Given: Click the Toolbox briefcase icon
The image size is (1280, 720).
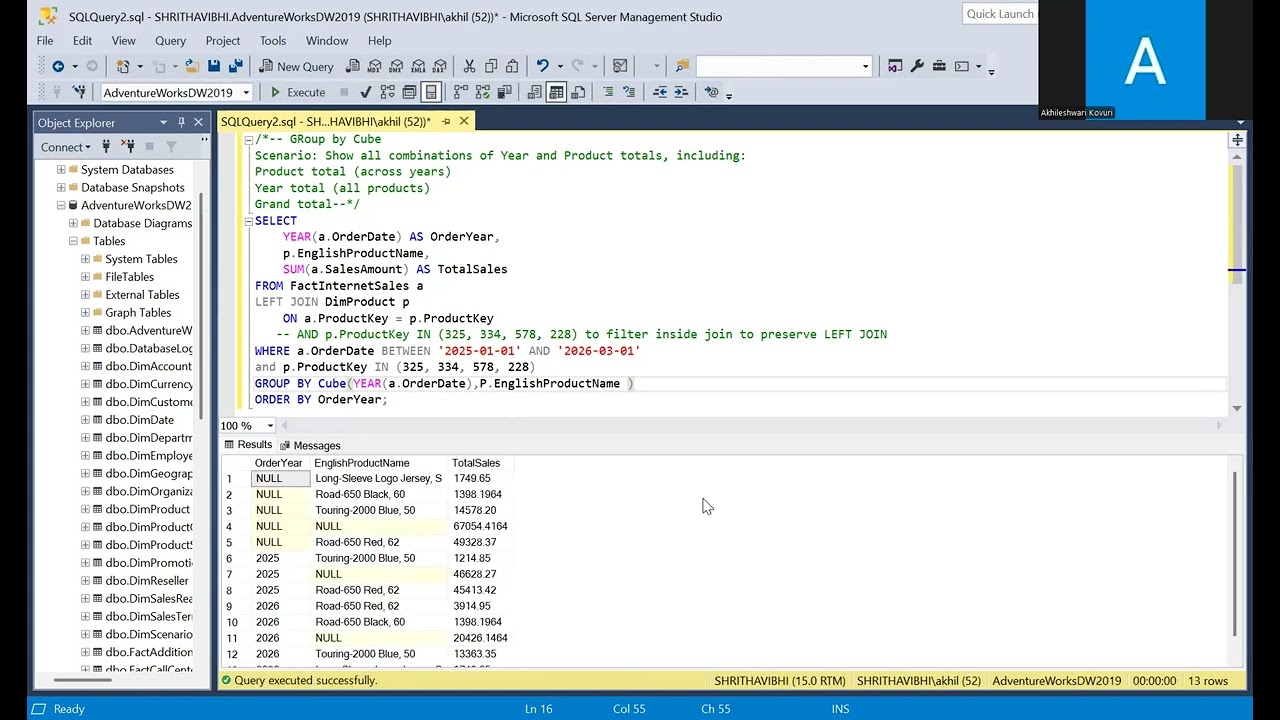Looking at the screenshot, I should [x=939, y=66].
